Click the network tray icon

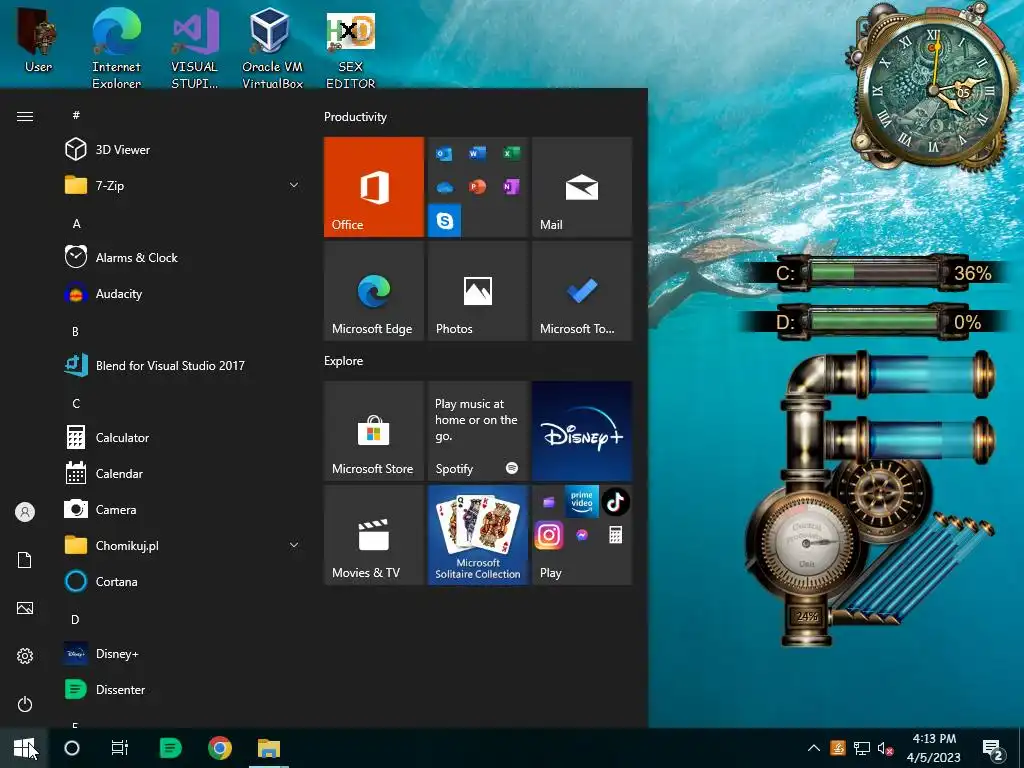(x=862, y=748)
